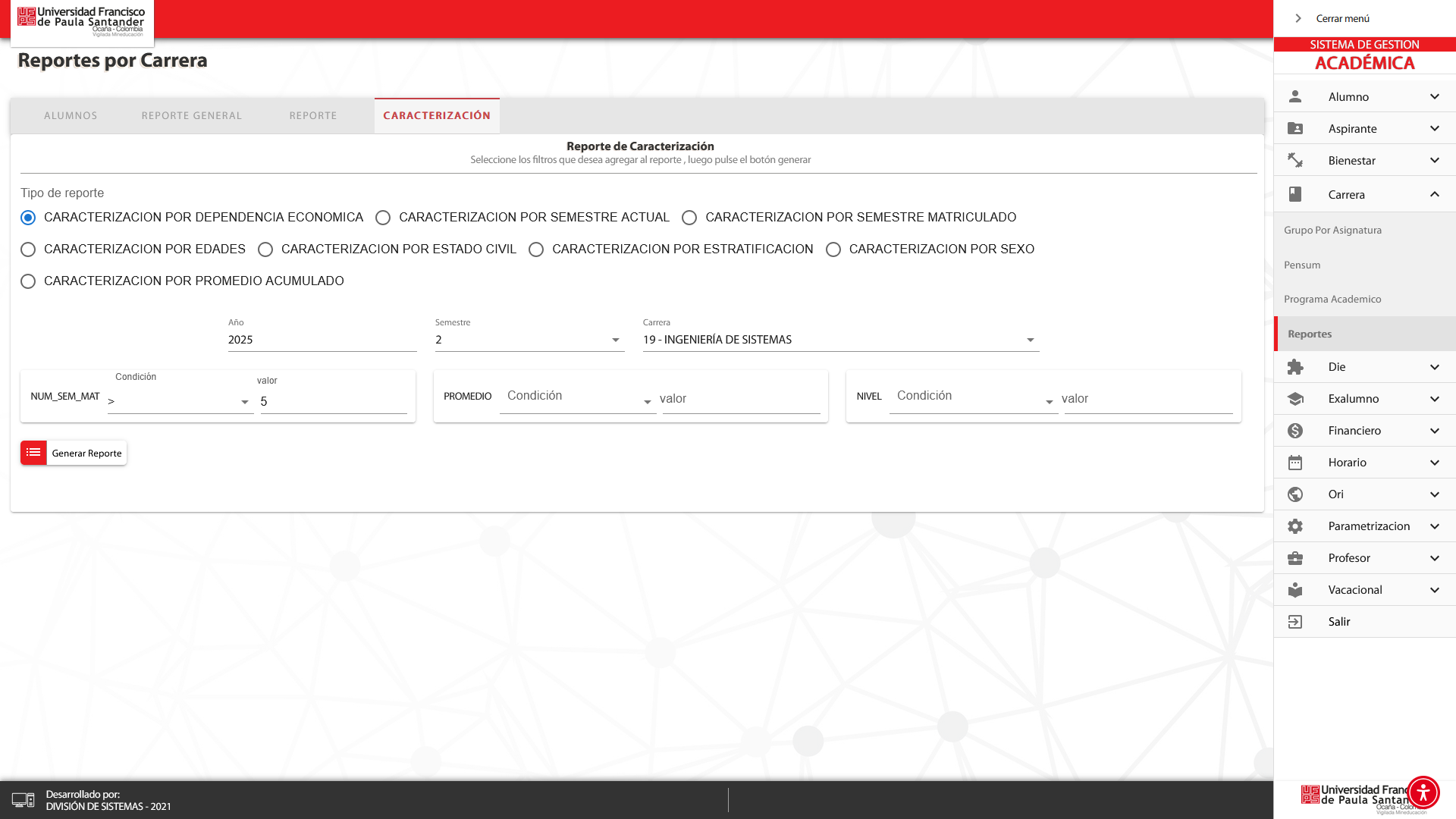Click the Año input field
1456x819 pixels.
coord(322,340)
